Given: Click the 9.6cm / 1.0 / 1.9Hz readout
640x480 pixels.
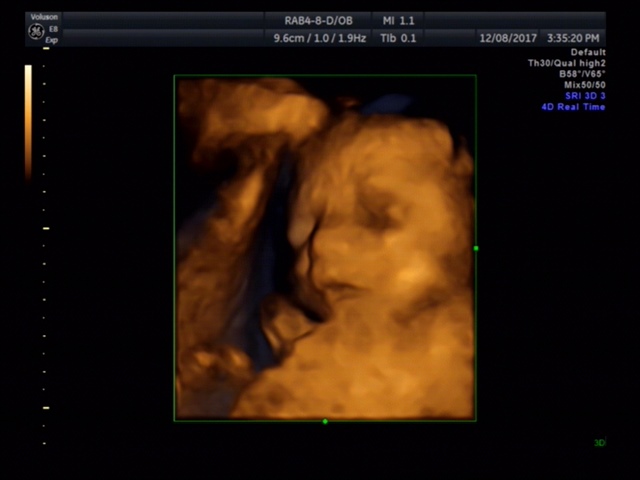Looking at the screenshot, I should coord(318,38).
